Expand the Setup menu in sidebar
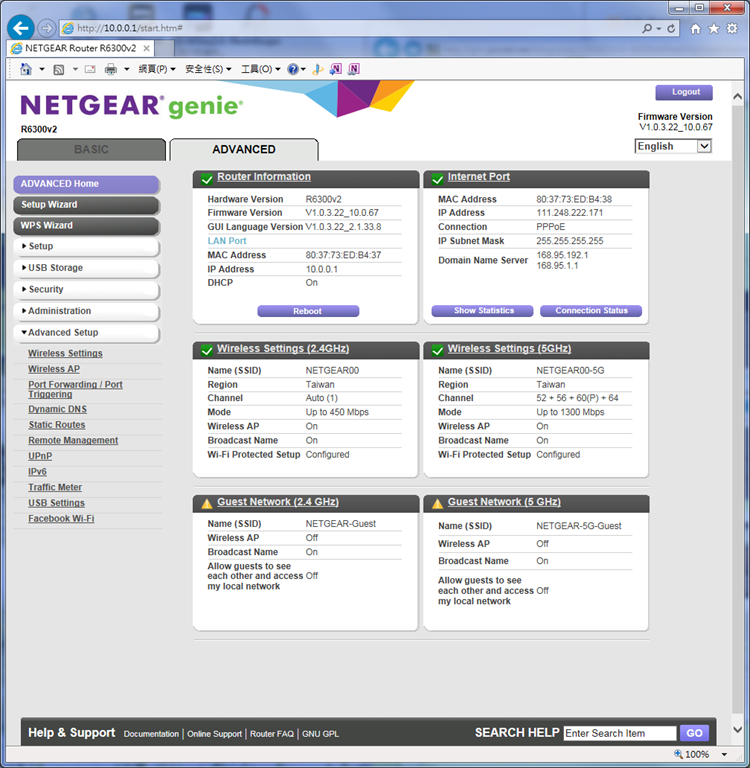The height and width of the screenshot is (768, 750). pyautogui.click(x=86, y=246)
